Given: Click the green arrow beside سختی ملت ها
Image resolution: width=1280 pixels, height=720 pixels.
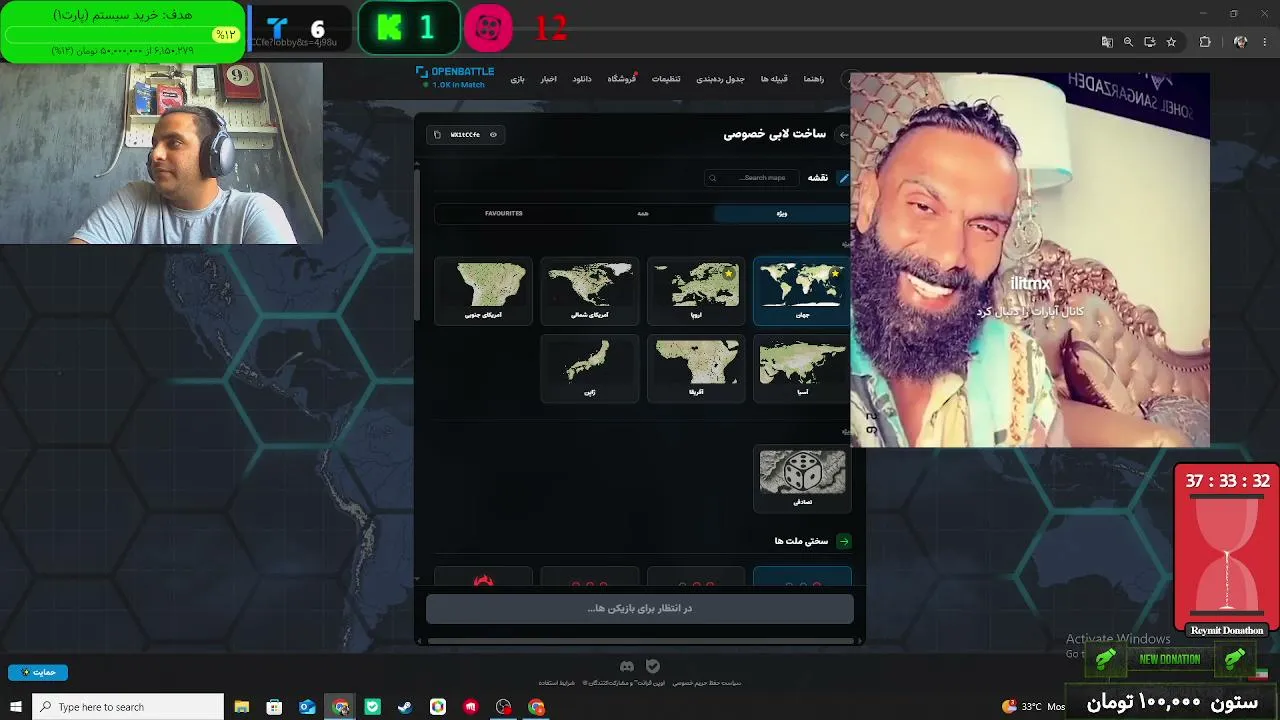Looking at the screenshot, I should pyautogui.click(x=844, y=541).
